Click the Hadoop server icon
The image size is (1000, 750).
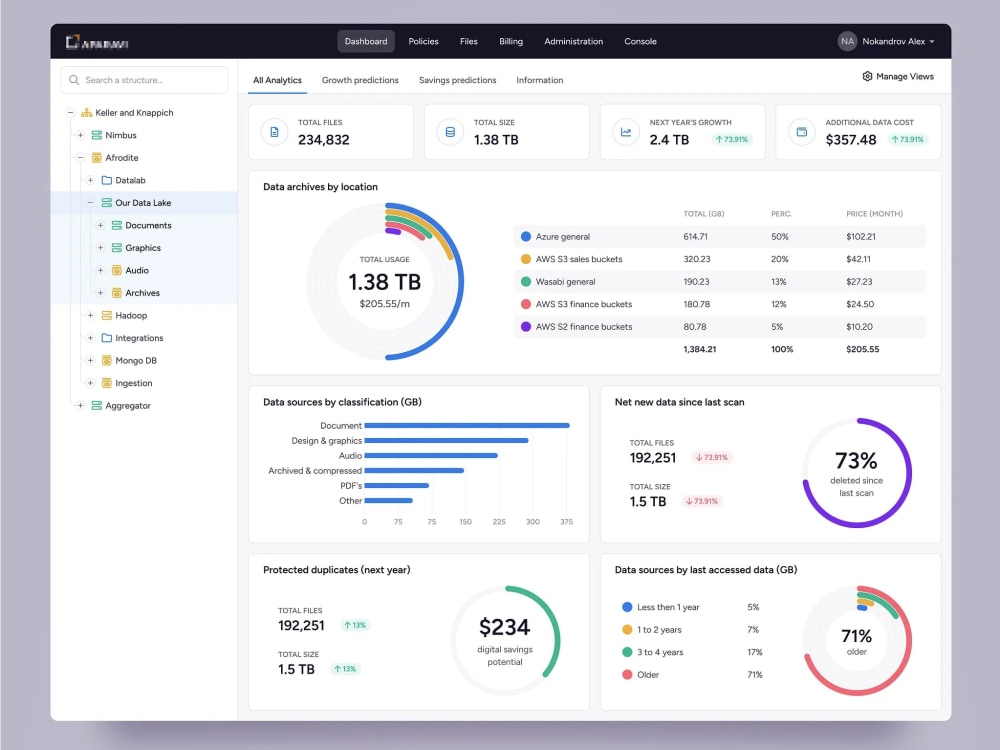(107, 316)
